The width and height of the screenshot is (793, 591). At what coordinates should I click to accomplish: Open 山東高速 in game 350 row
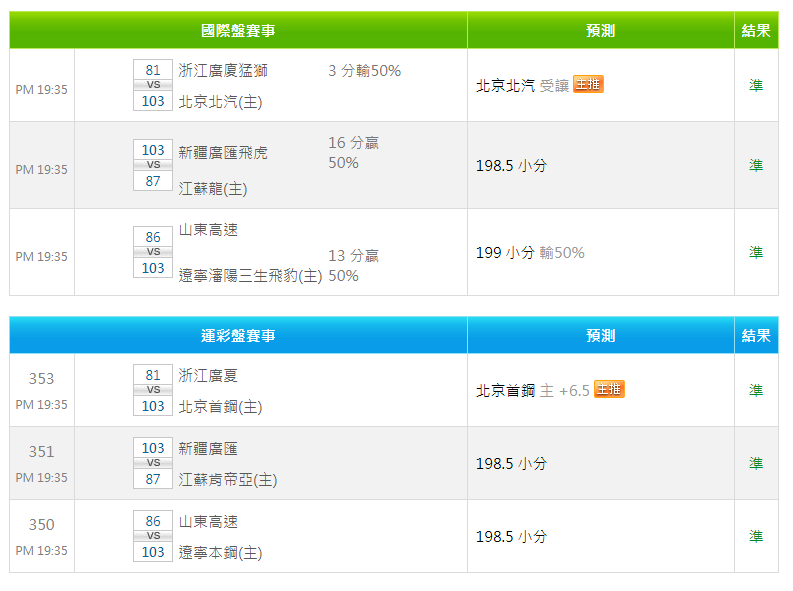[x=208, y=521]
